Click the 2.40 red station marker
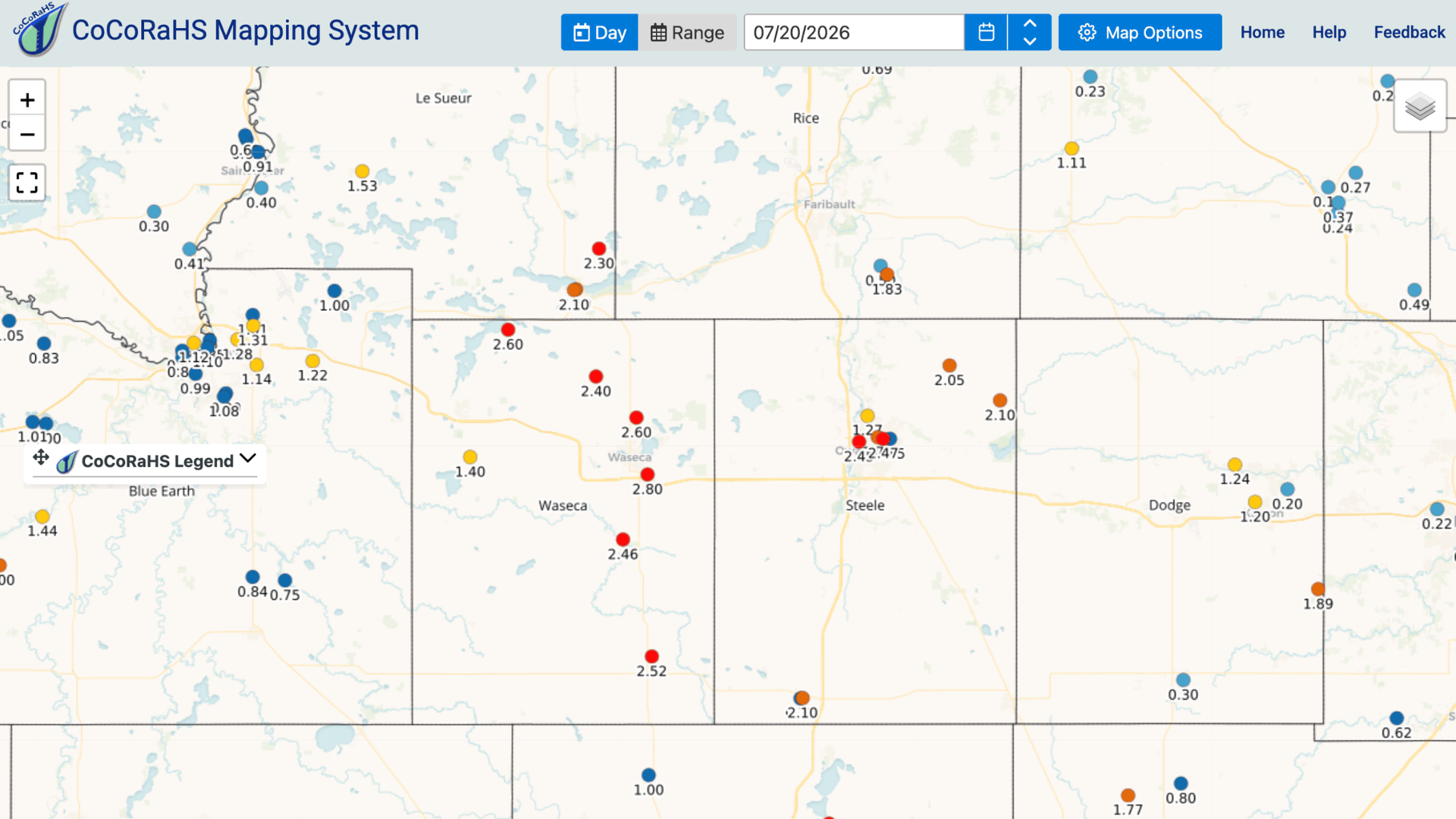Screen dimensions: 1456x819 [x=596, y=377]
